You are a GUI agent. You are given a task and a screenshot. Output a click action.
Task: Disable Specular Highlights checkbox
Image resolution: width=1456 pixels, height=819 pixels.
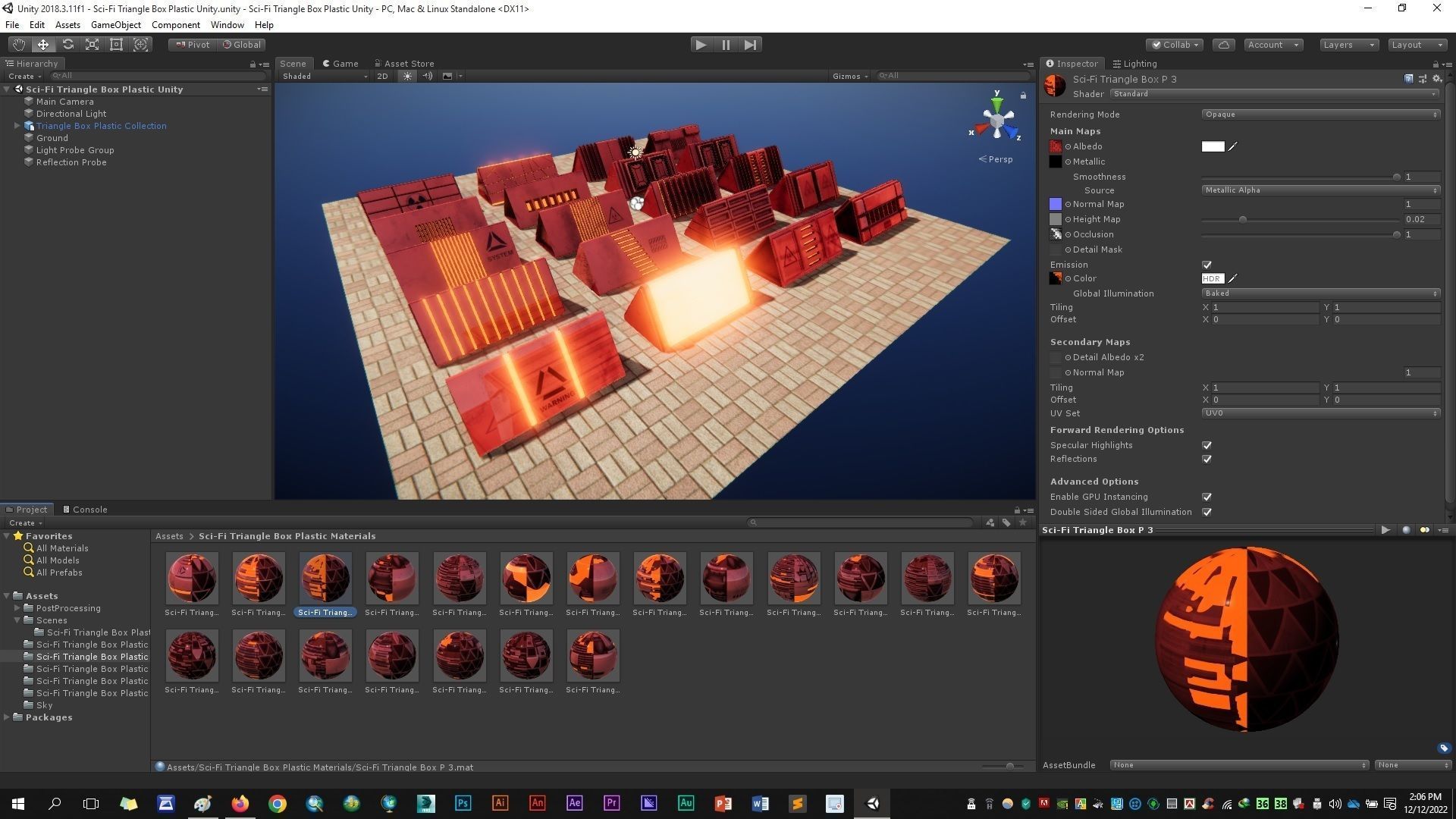coord(1207,445)
